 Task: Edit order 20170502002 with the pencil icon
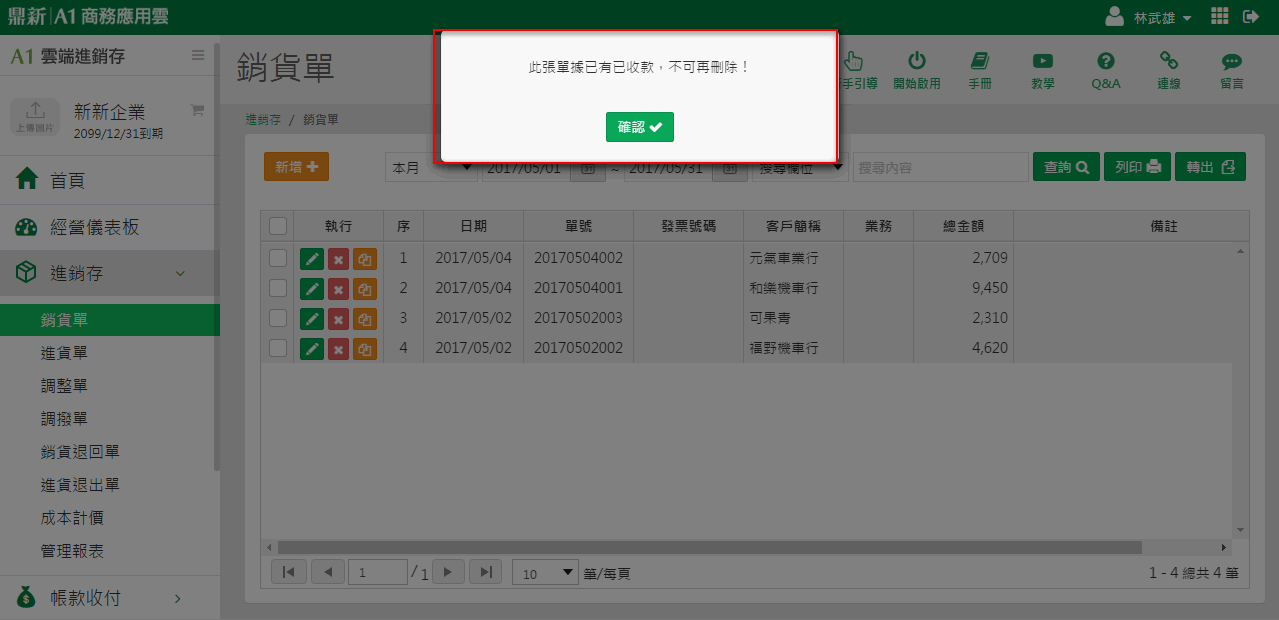pyautogui.click(x=312, y=349)
